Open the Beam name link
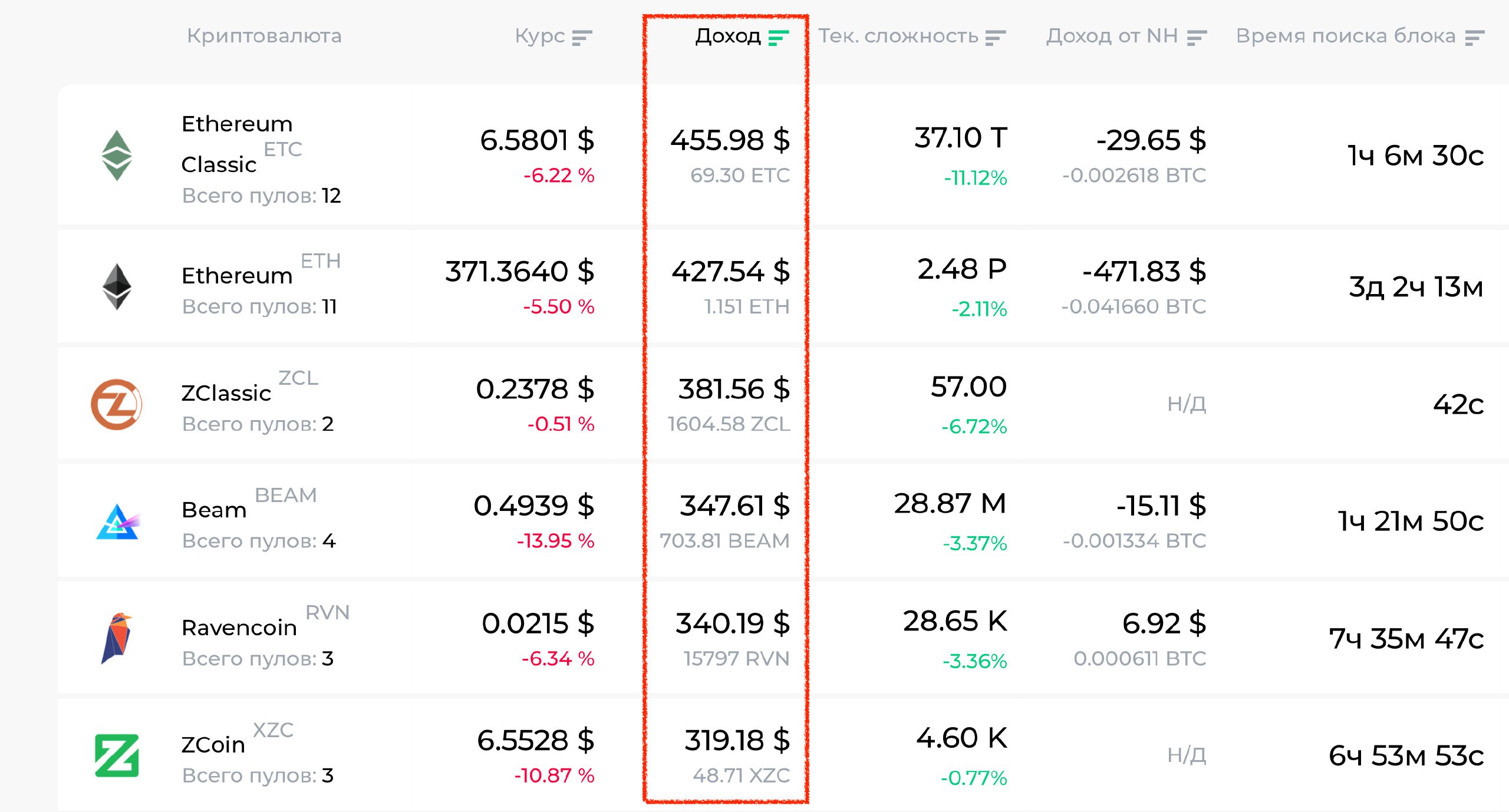This screenshot has width=1509, height=812. coord(214,510)
